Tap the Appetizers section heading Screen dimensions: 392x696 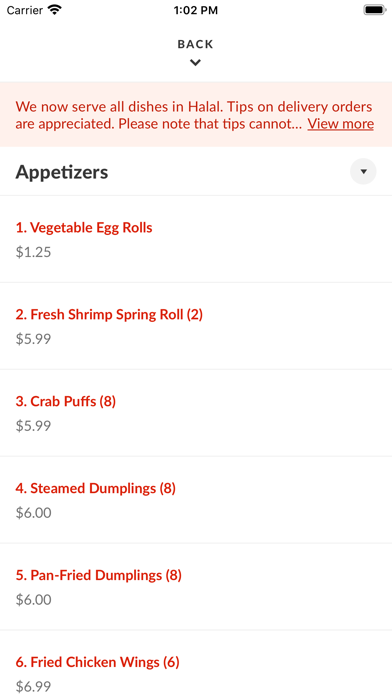point(62,172)
